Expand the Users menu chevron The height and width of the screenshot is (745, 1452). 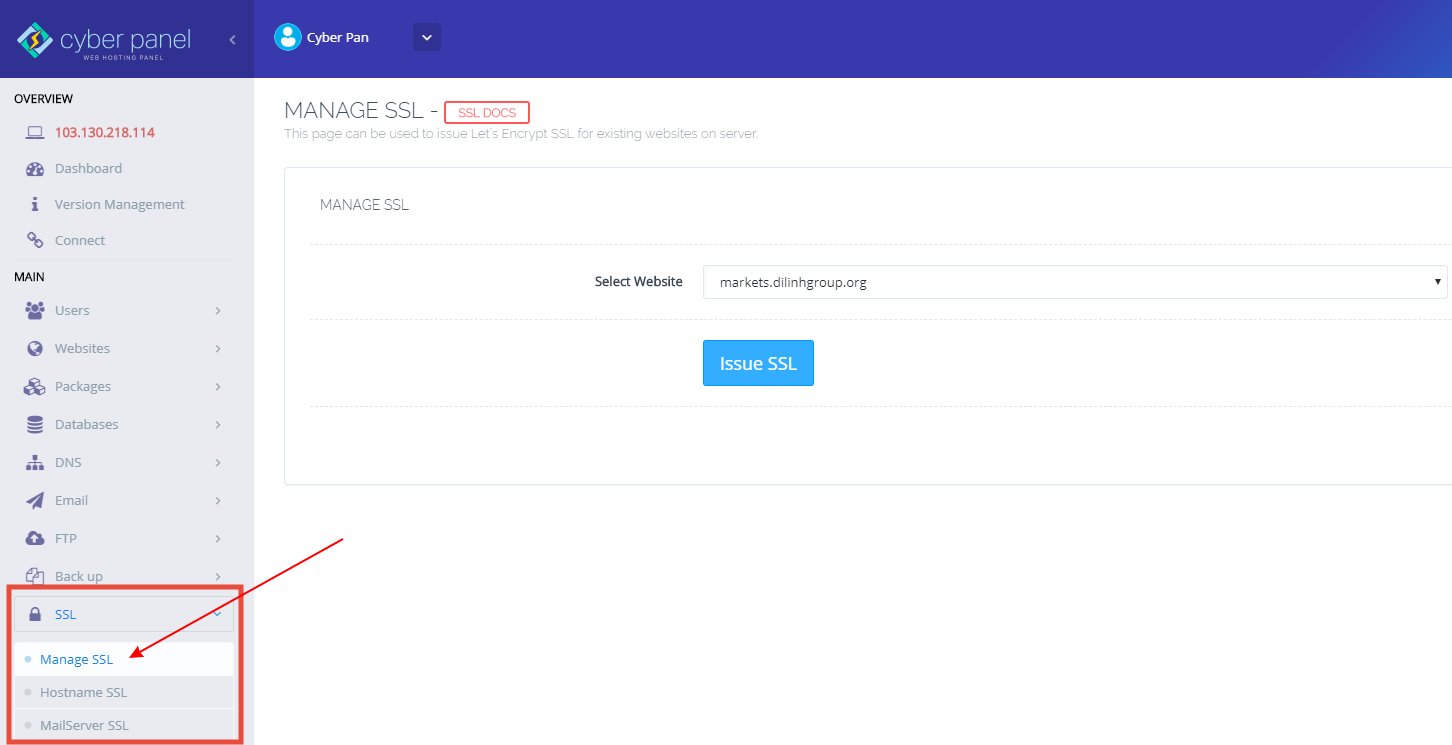(x=218, y=310)
